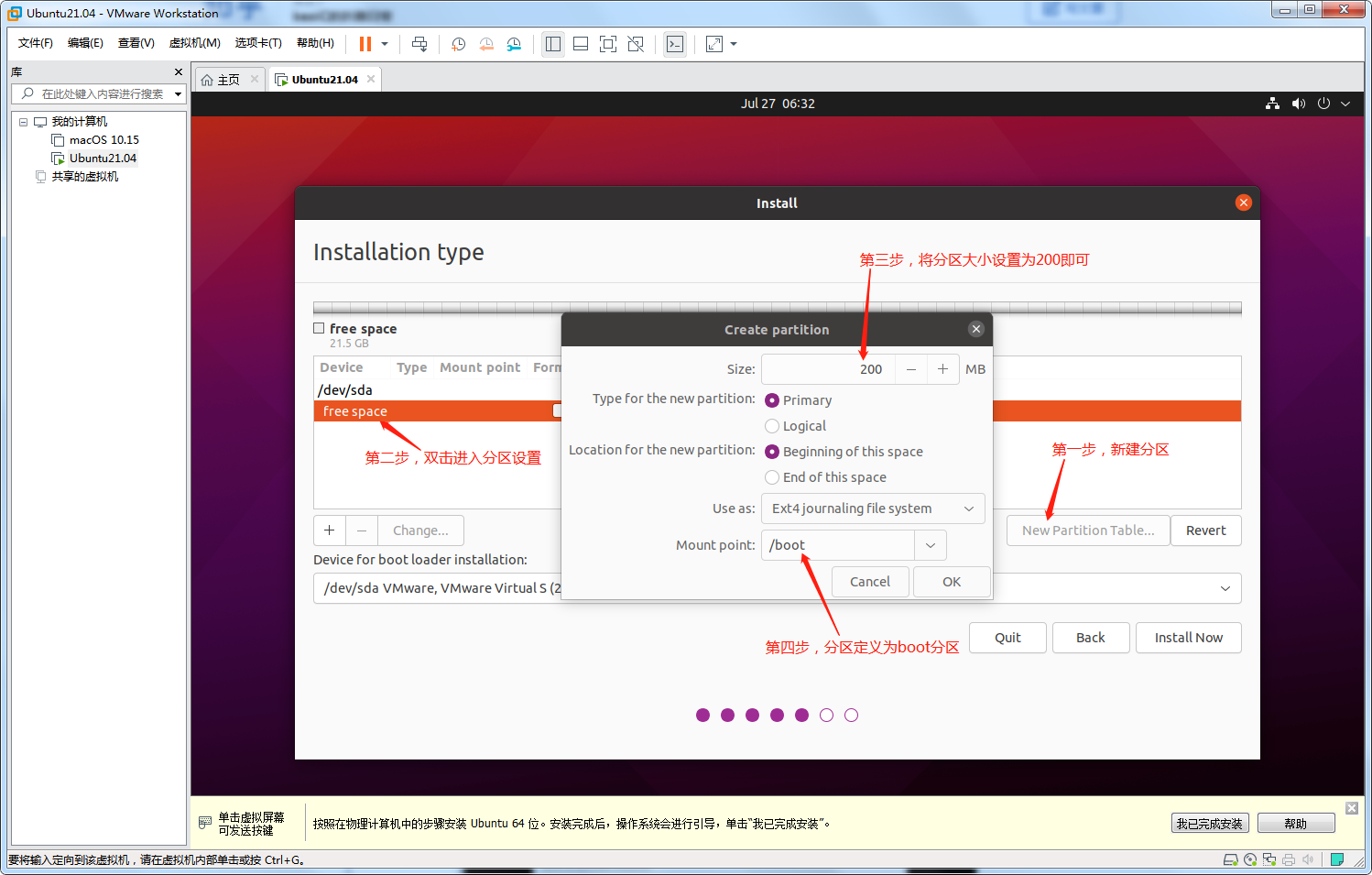Image resolution: width=1372 pixels, height=875 pixels.
Task: Click the Quit button
Action: click(x=1007, y=638)
